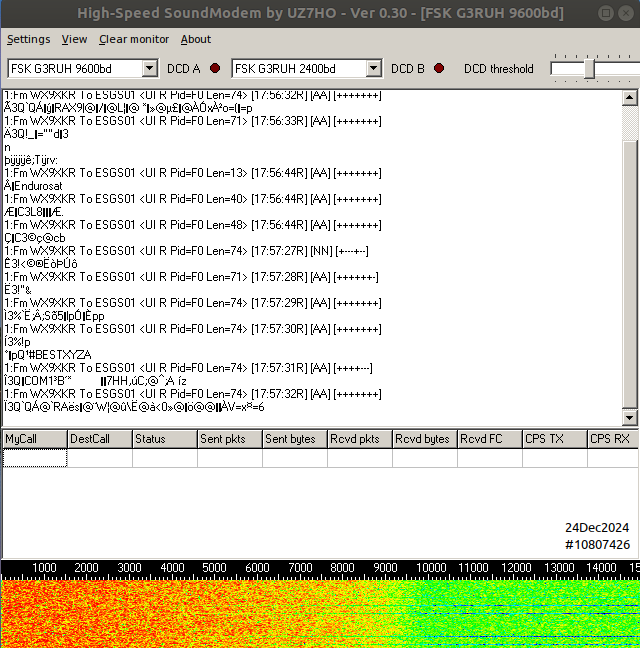Click the Rcvd pkts column header
The height and width of the screenshot is (648, 640).
tap(360, 439)
